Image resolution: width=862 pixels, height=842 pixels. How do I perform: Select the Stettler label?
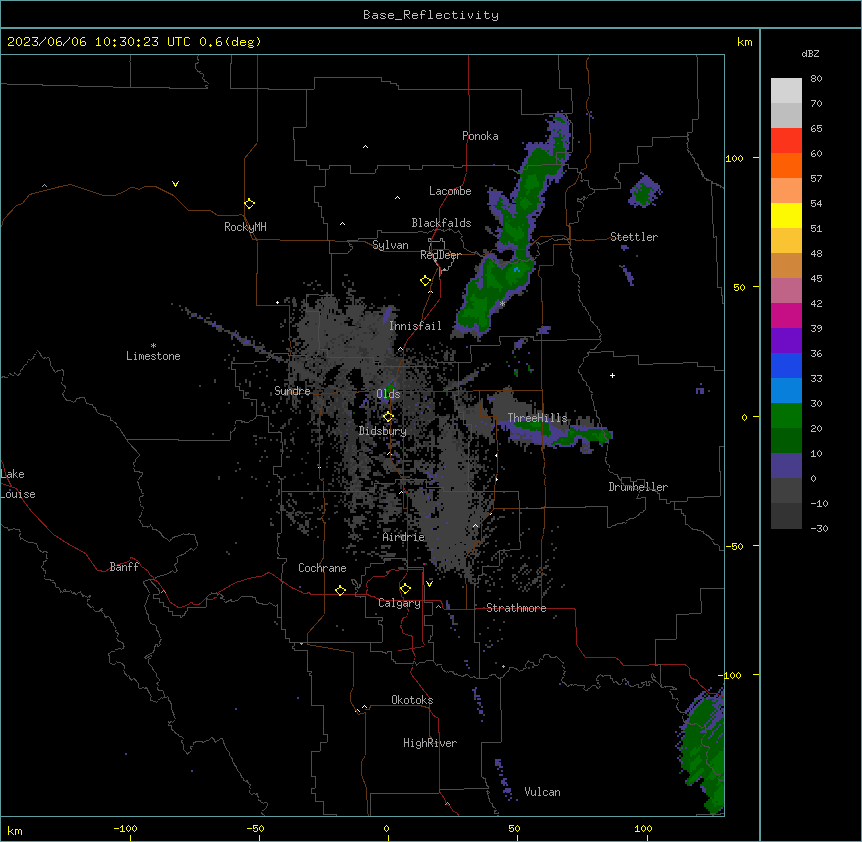(x=634, y=237)
